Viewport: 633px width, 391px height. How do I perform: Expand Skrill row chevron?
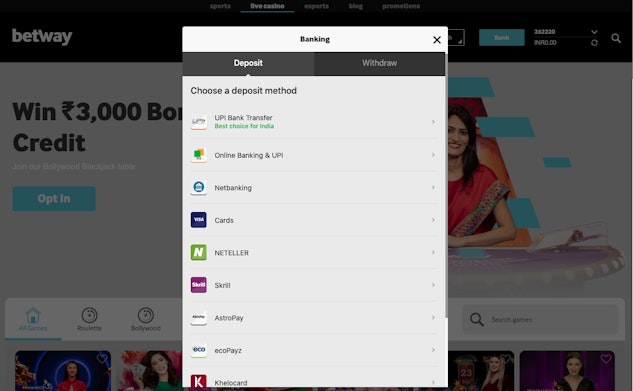pos(433,285)
